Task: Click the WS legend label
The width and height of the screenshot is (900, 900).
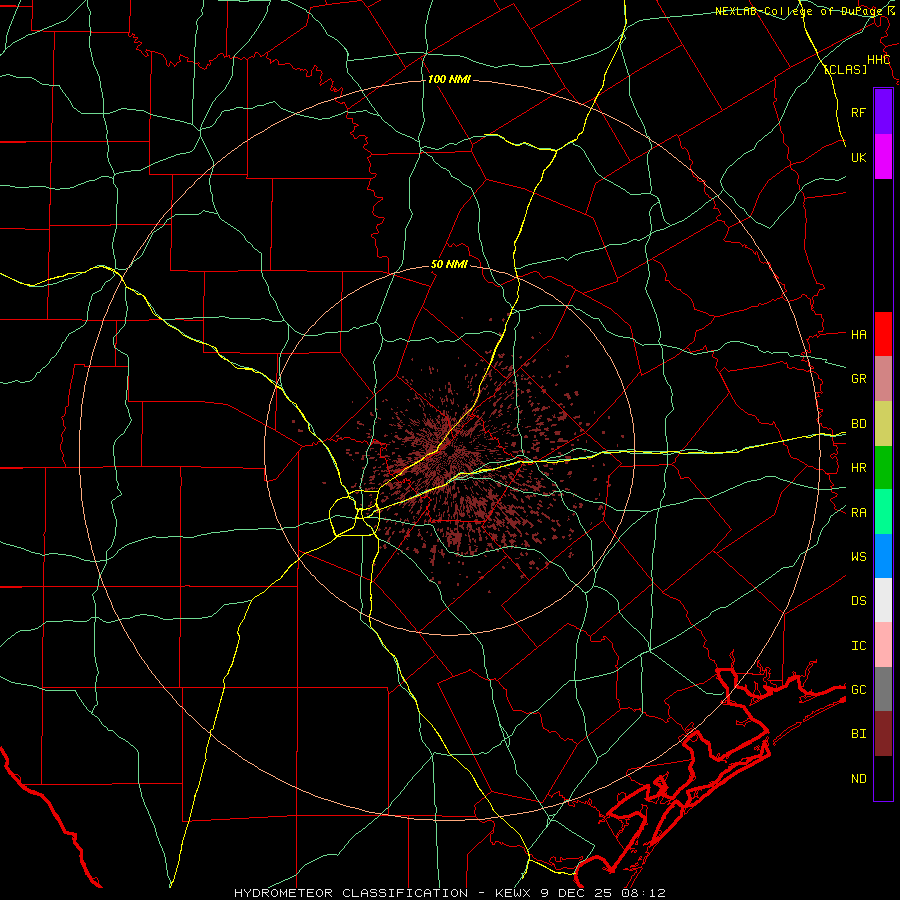Action: coord(858,556)
